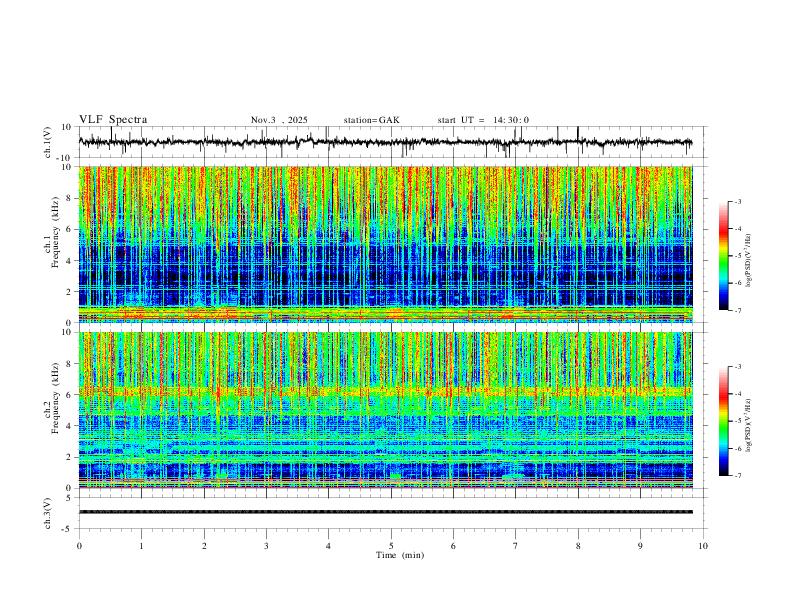Image resolution: width=792 pixels, height=612 pixels.
Task: Click the ch.1(V) axis label
Action: 48,142
